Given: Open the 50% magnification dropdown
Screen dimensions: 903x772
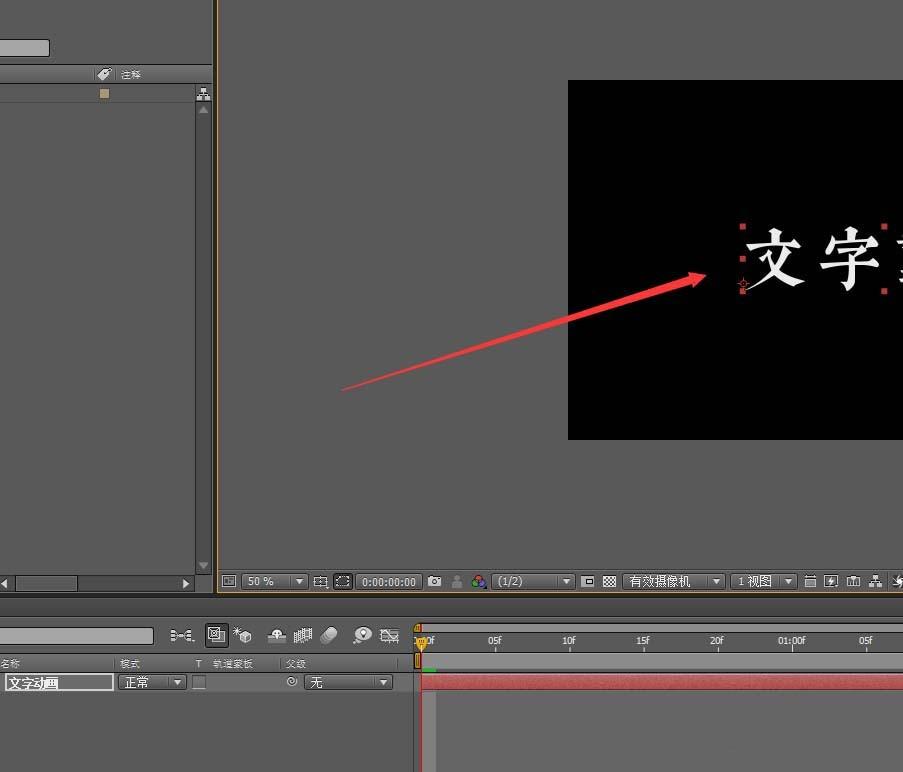Looking at the screenshot, I should click(273, 581).
